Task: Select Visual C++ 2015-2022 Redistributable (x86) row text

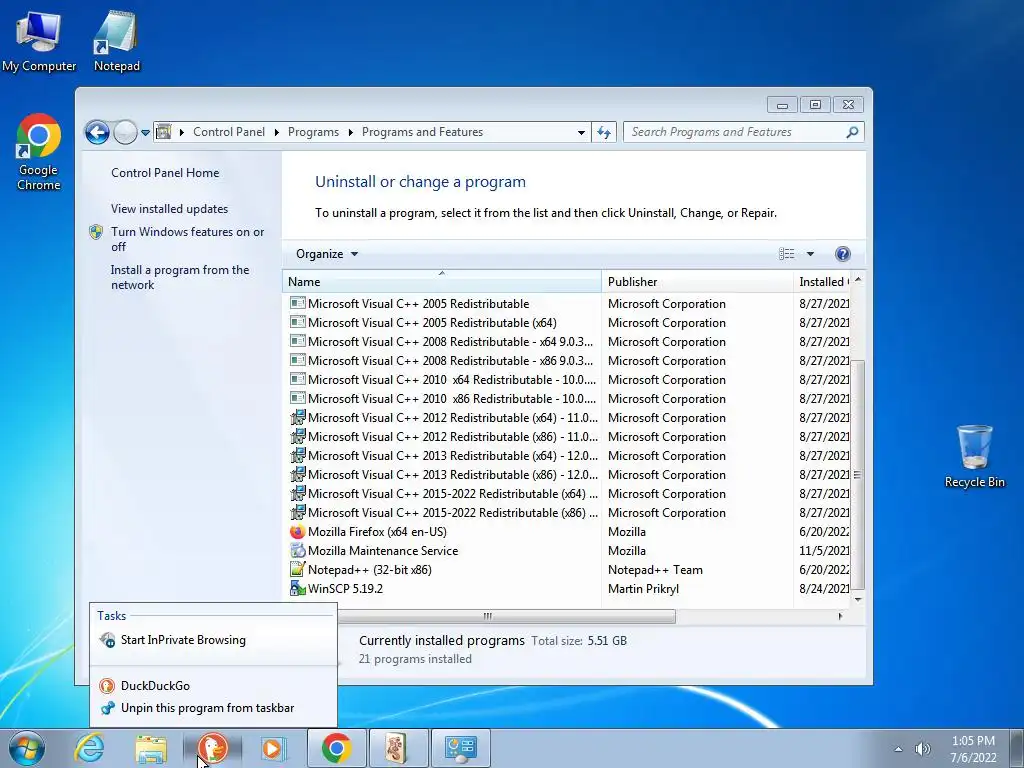Action: coord(453,513)
